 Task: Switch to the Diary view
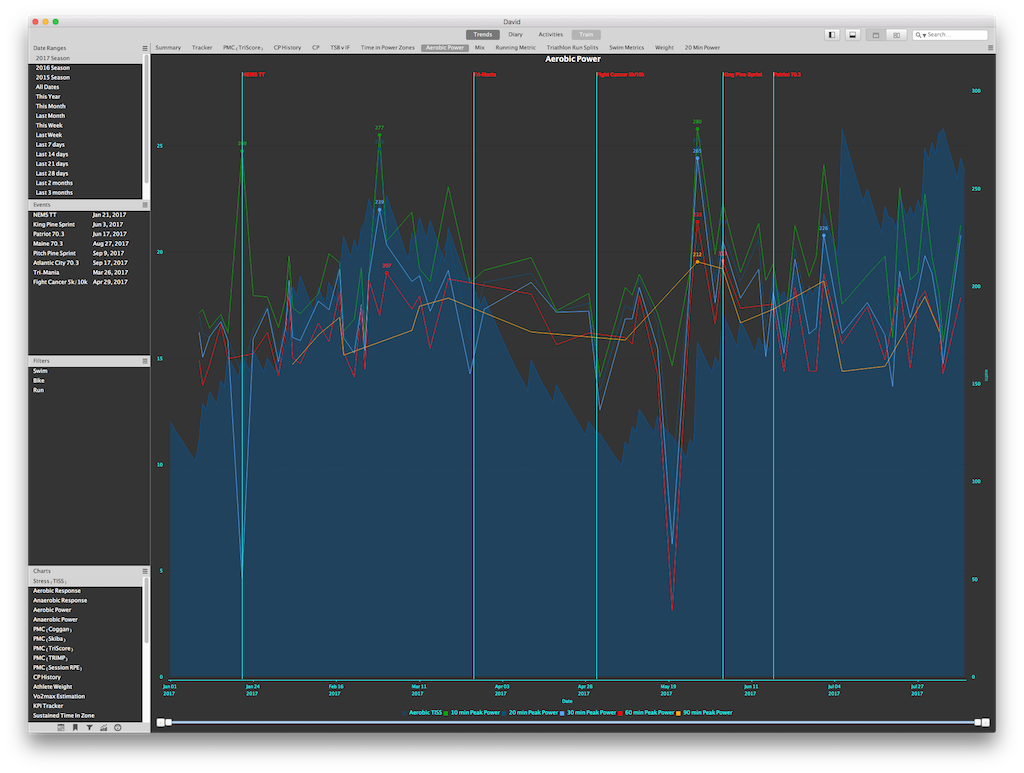[515, 35]
